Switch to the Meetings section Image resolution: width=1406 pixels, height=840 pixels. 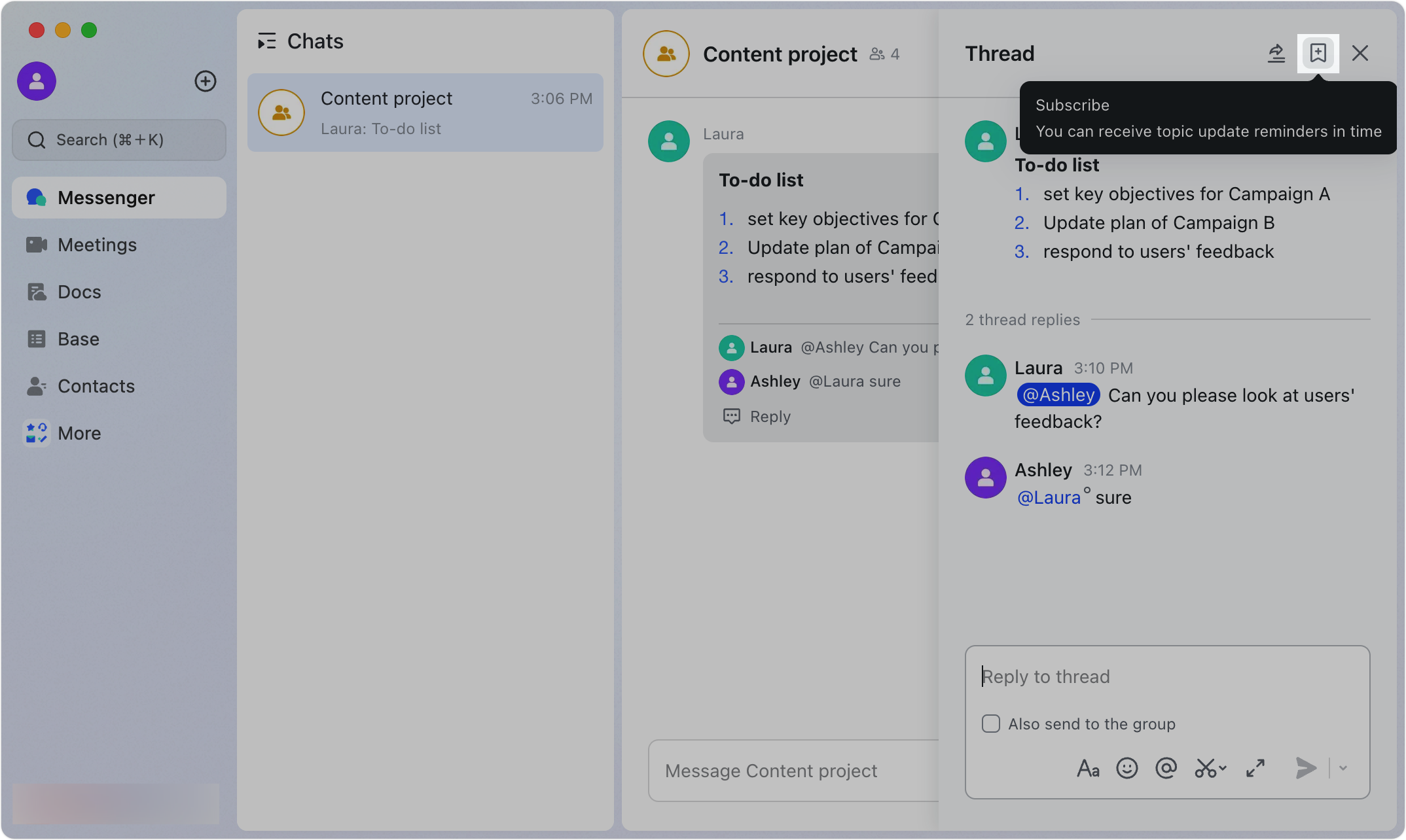click(96, 245)
